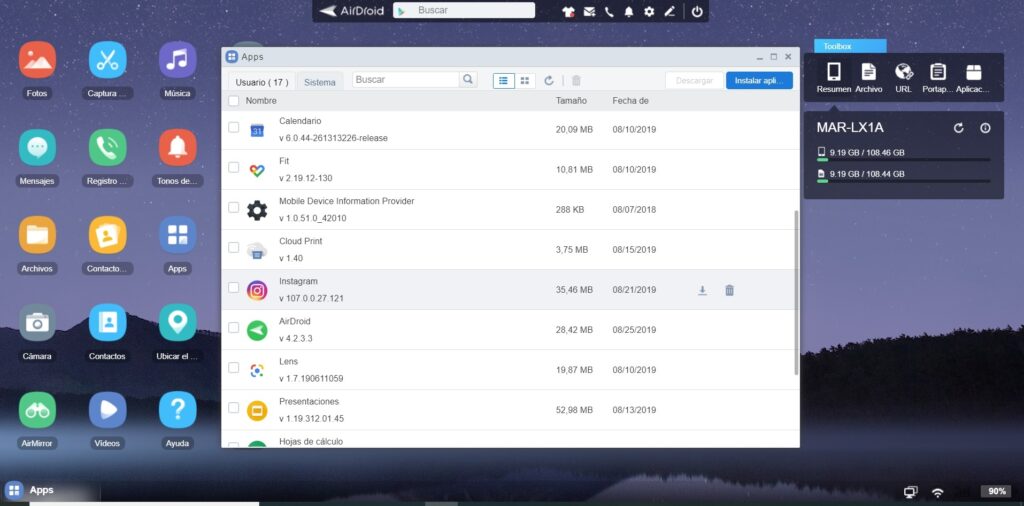The height and width of the screenshot is (506, 1024).
Task: Tick the select-all Nombre checkbox
Action: (x=233, y=101)
